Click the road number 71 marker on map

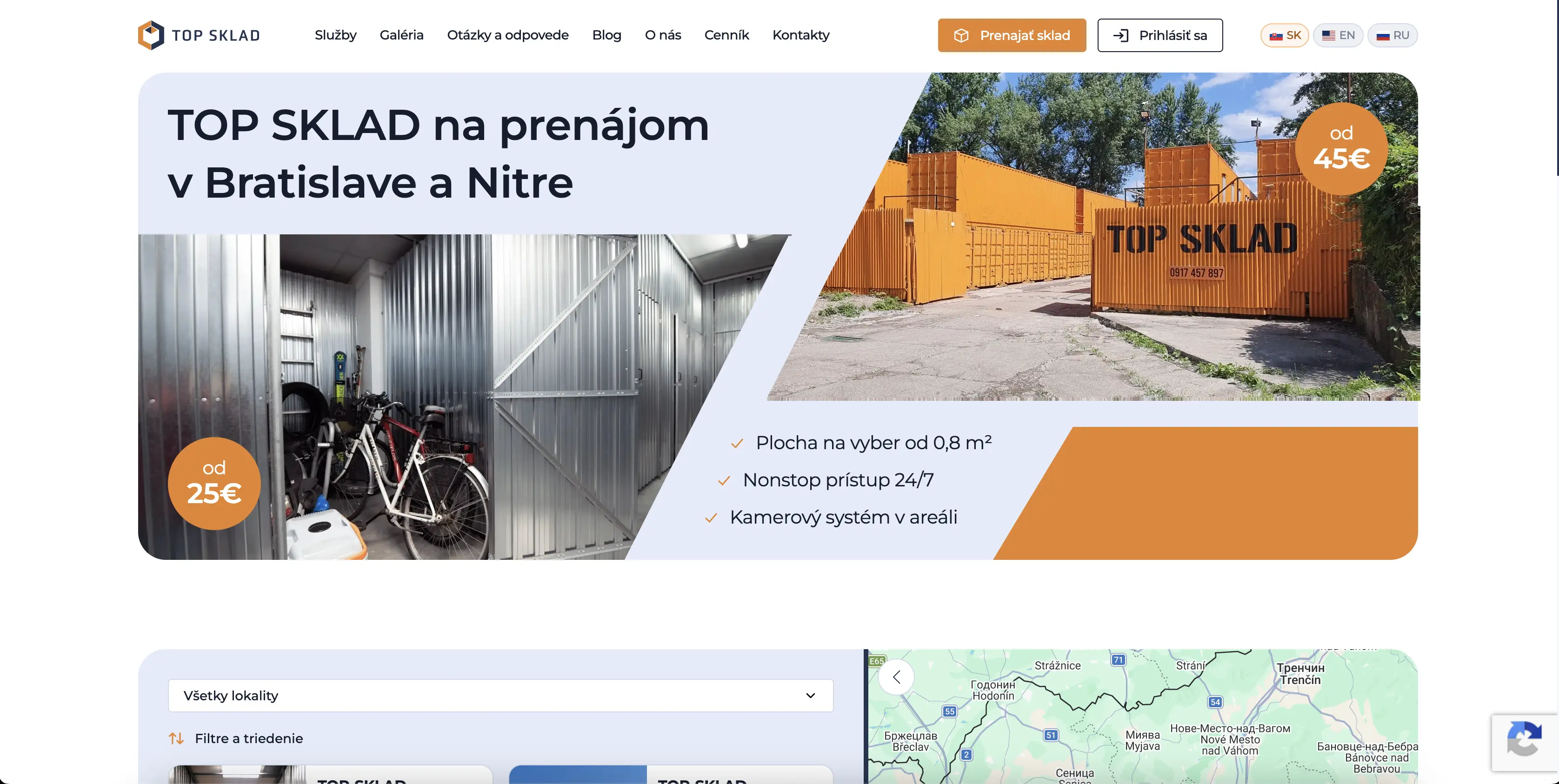(x=1119, y=660)
